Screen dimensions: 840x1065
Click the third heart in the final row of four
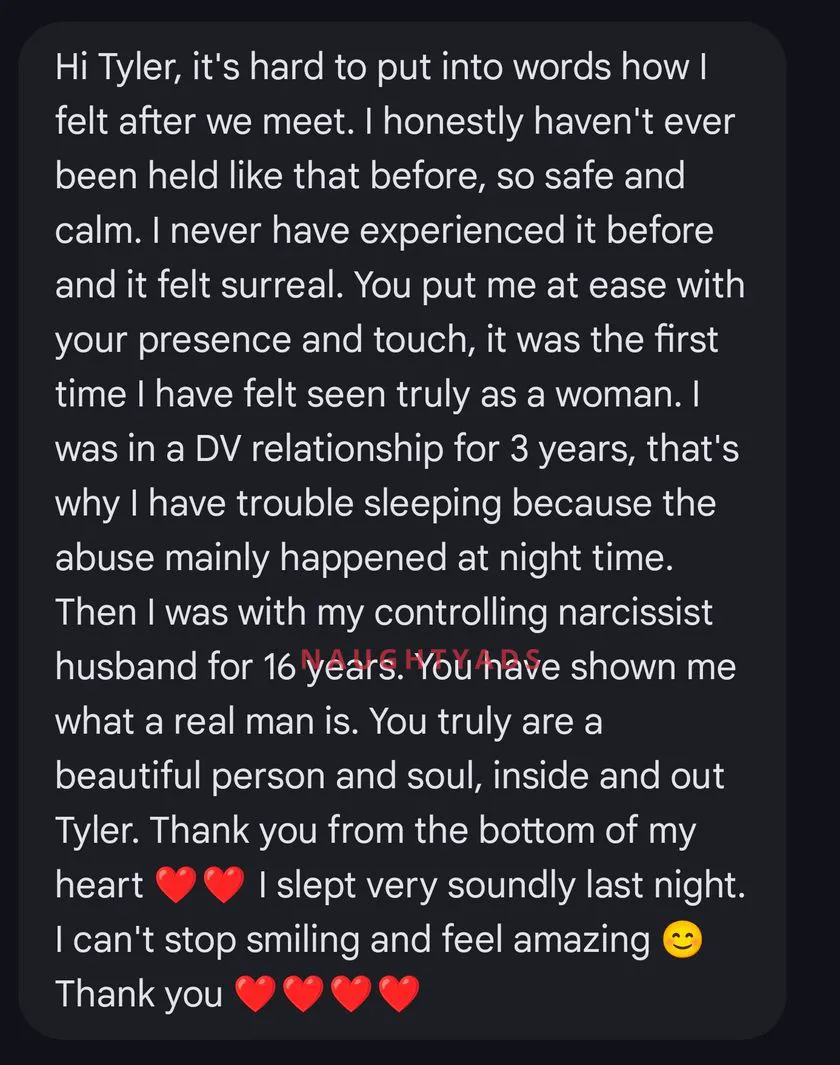pos(350,995)
